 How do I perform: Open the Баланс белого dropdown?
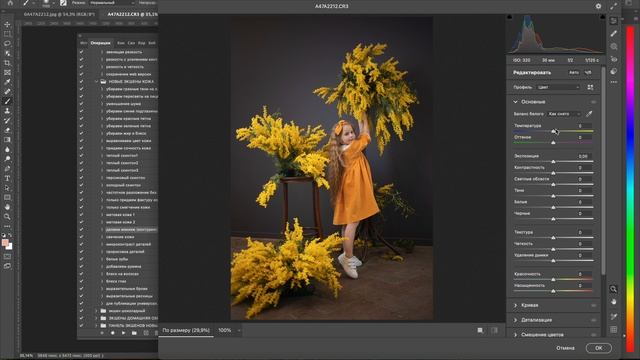click(564, 114)
